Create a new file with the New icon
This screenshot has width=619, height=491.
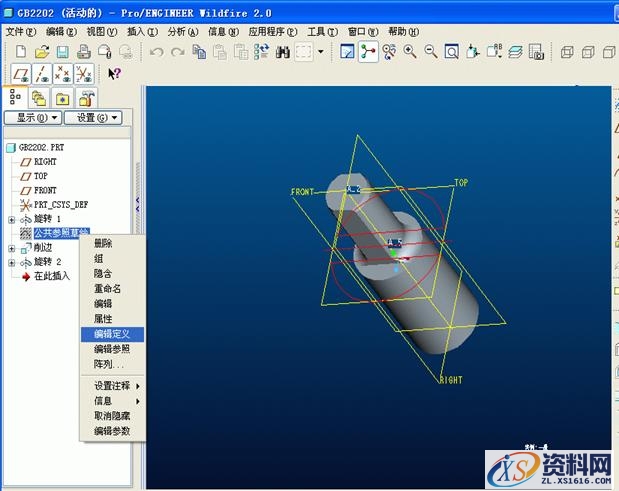point(21,52)
